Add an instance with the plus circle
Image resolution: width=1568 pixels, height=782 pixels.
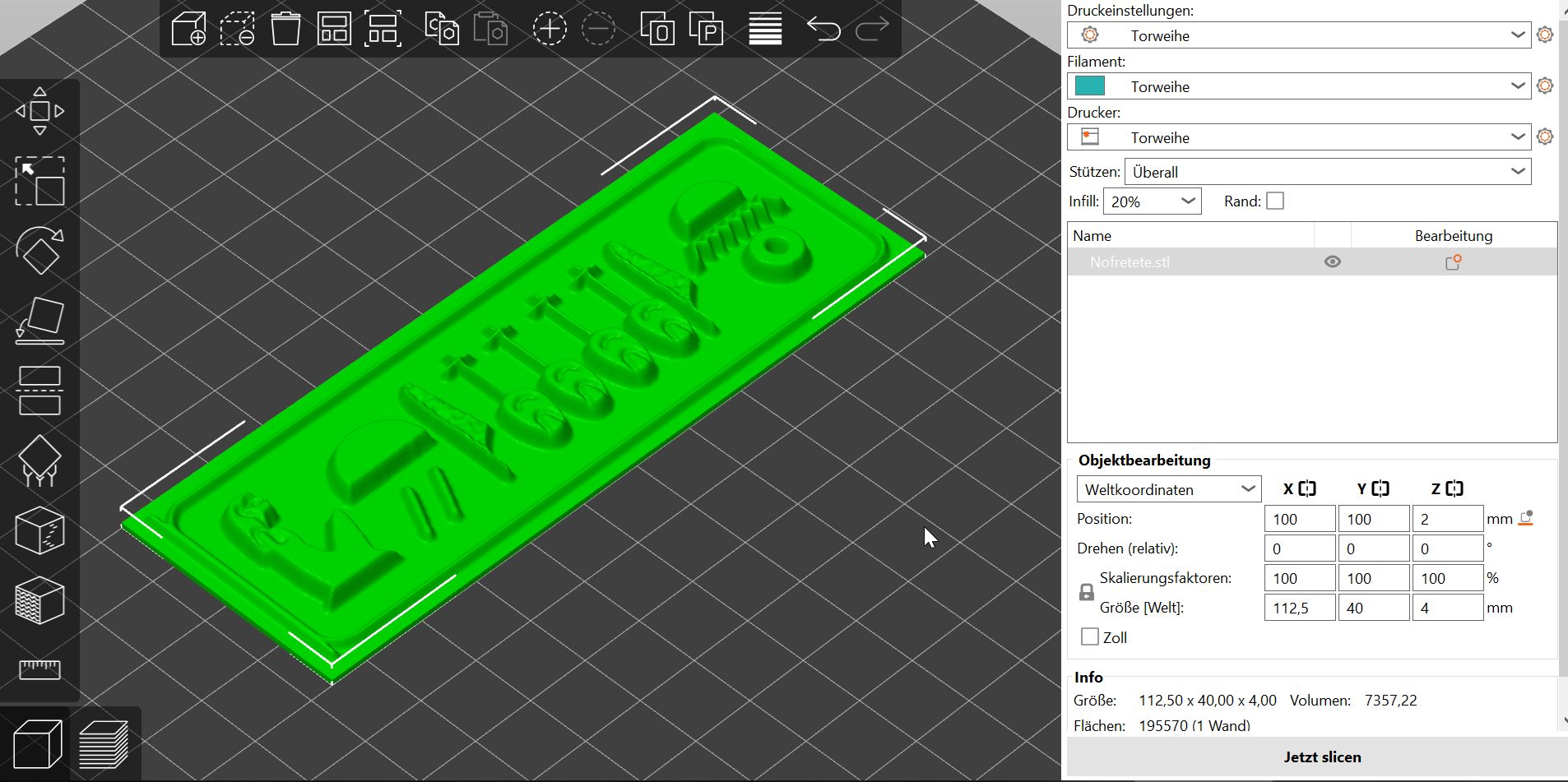[x=550, y=29]
